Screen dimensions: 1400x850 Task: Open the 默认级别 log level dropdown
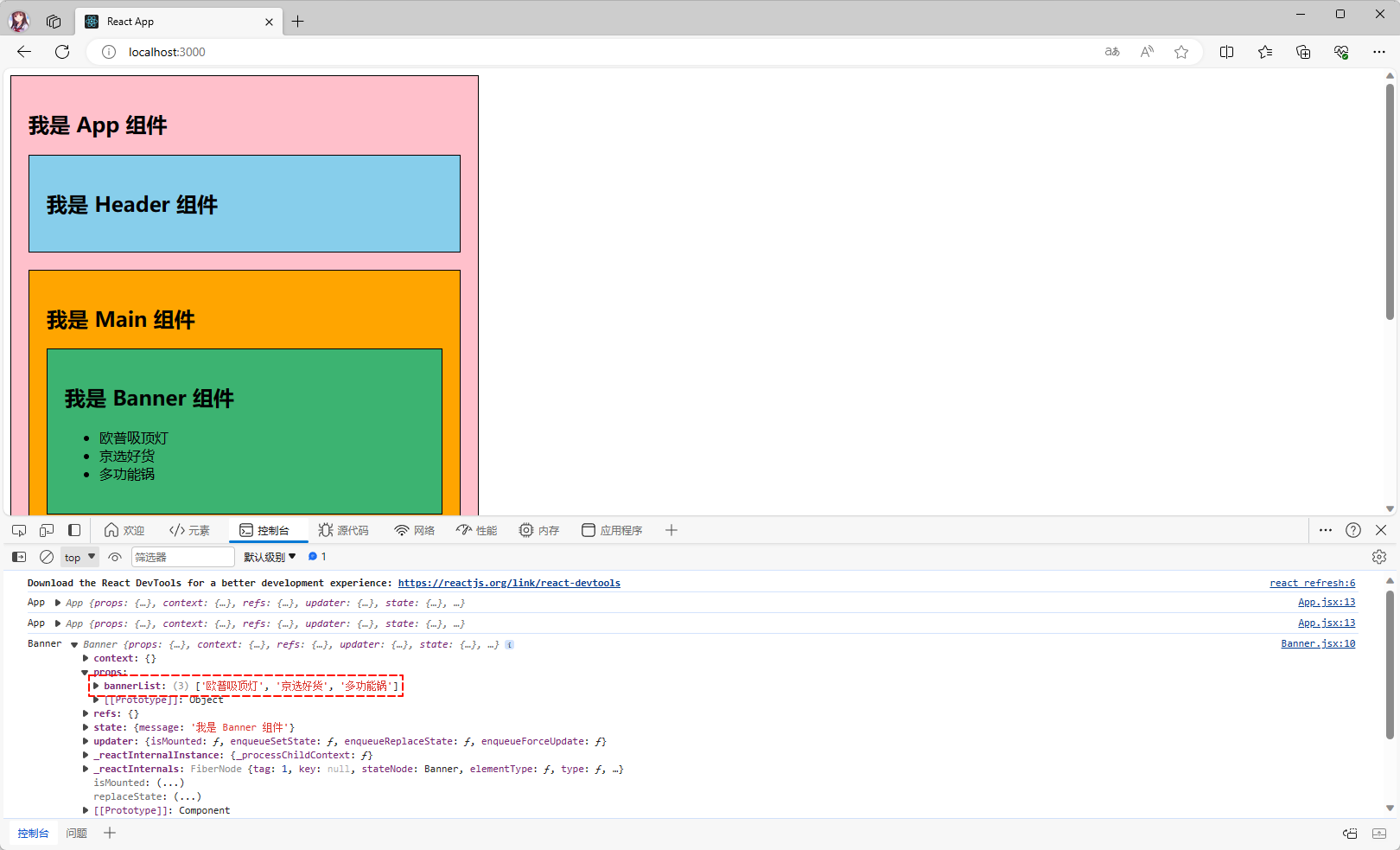[x=269, y=557]
